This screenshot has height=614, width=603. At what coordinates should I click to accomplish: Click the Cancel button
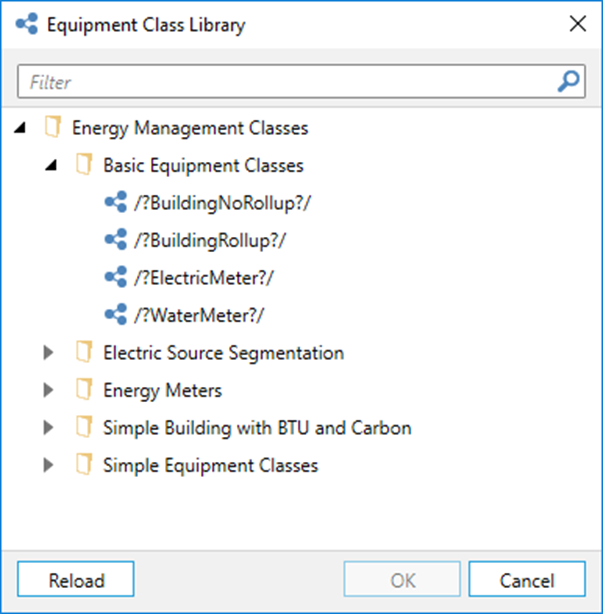coord(527,579)
